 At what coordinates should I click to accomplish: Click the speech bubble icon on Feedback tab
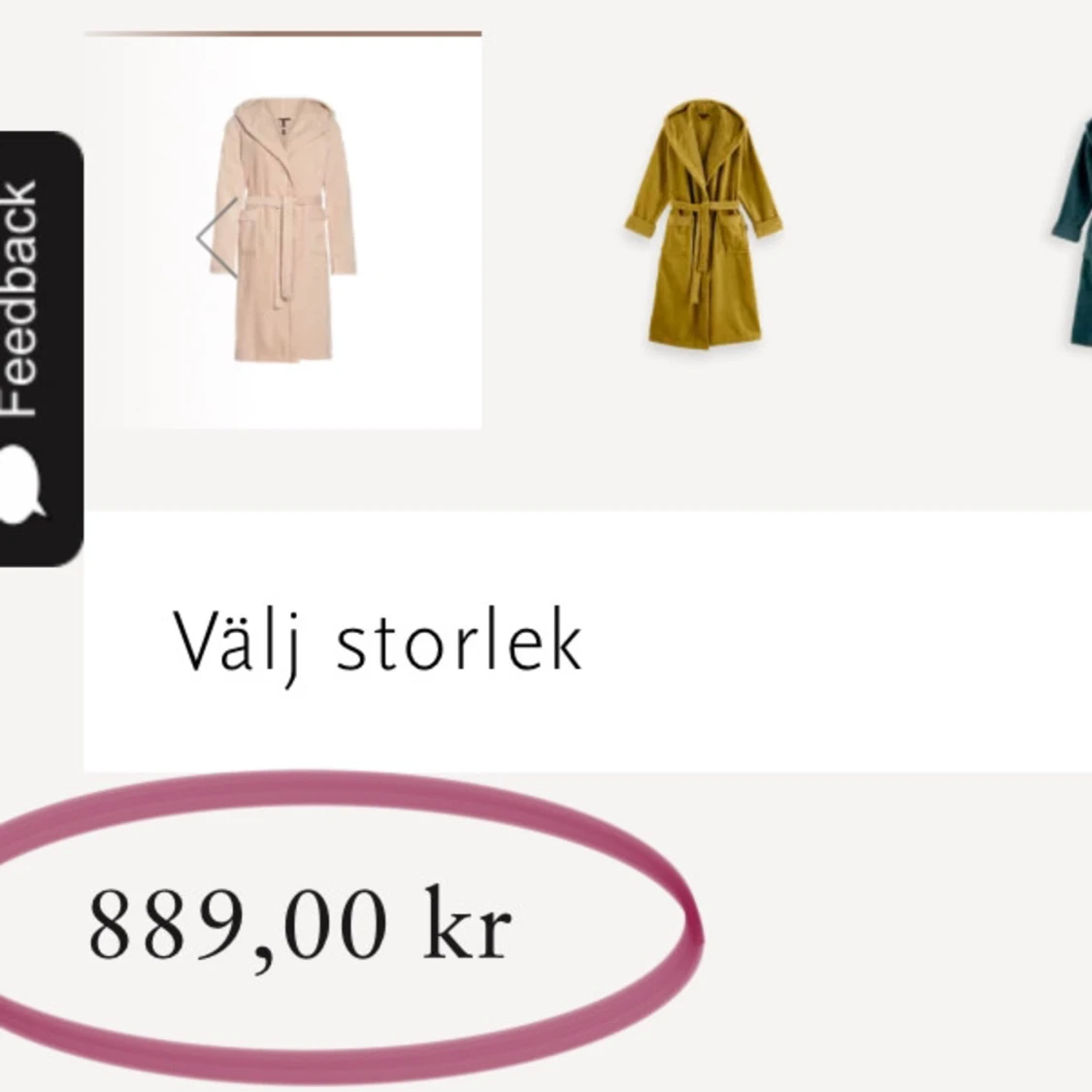coord(21,481)
